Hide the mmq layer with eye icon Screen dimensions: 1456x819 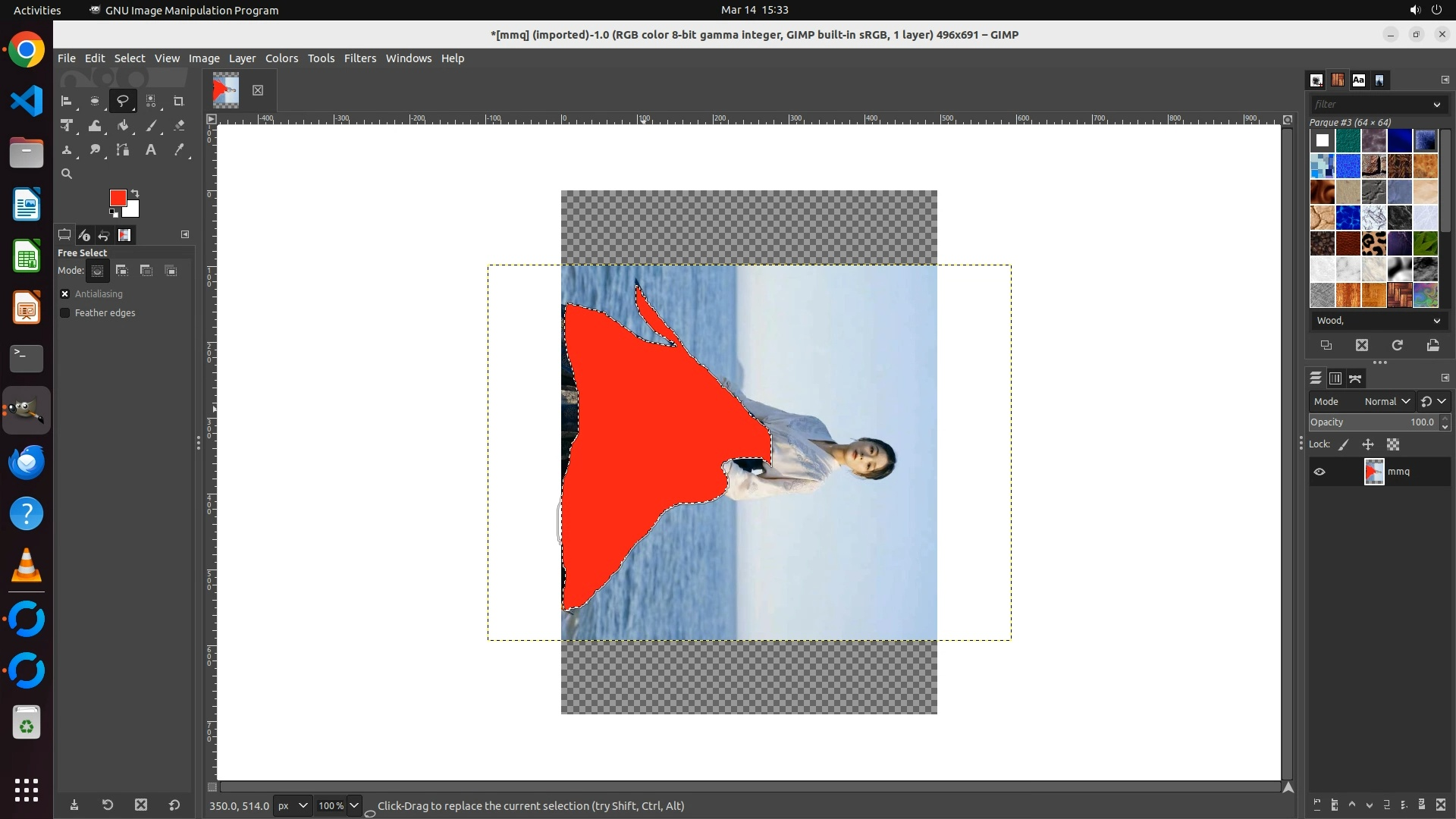pyautogui.click(x=1319, y=472)
